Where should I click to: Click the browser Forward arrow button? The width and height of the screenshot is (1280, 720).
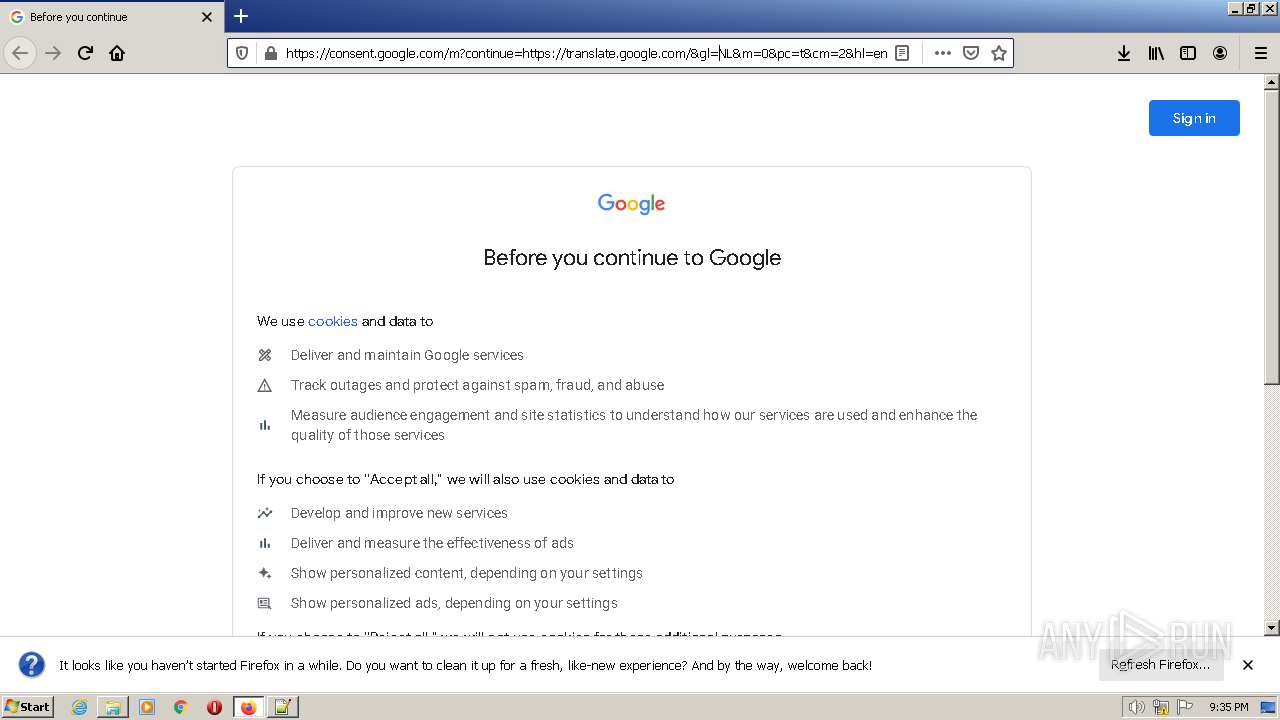tap(53, 53)
